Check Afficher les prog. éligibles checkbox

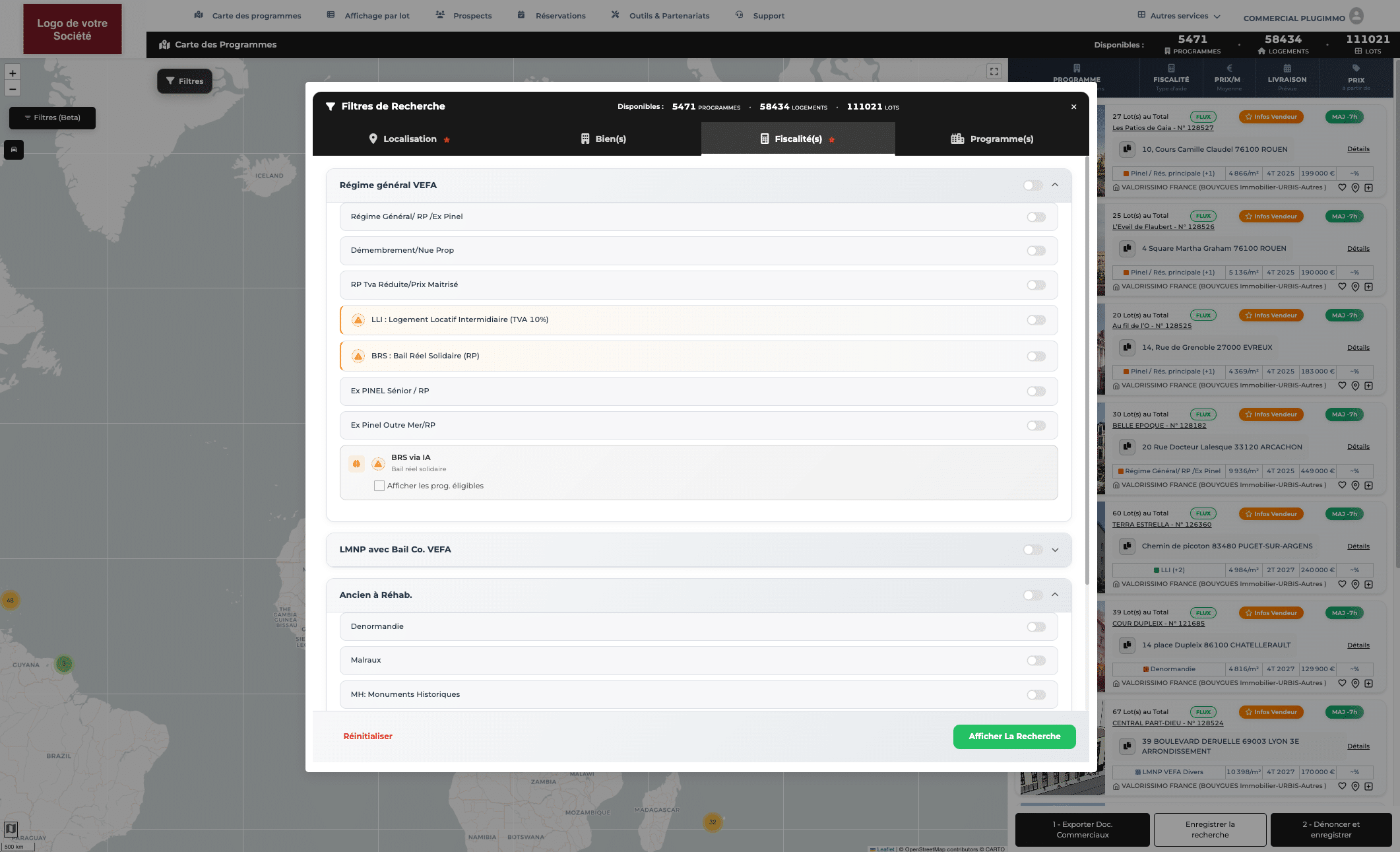click(x=379, y=486)
